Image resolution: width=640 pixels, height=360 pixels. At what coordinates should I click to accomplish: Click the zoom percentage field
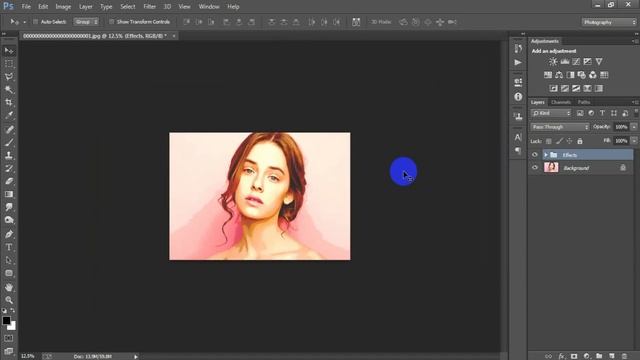tap(28, 356)
